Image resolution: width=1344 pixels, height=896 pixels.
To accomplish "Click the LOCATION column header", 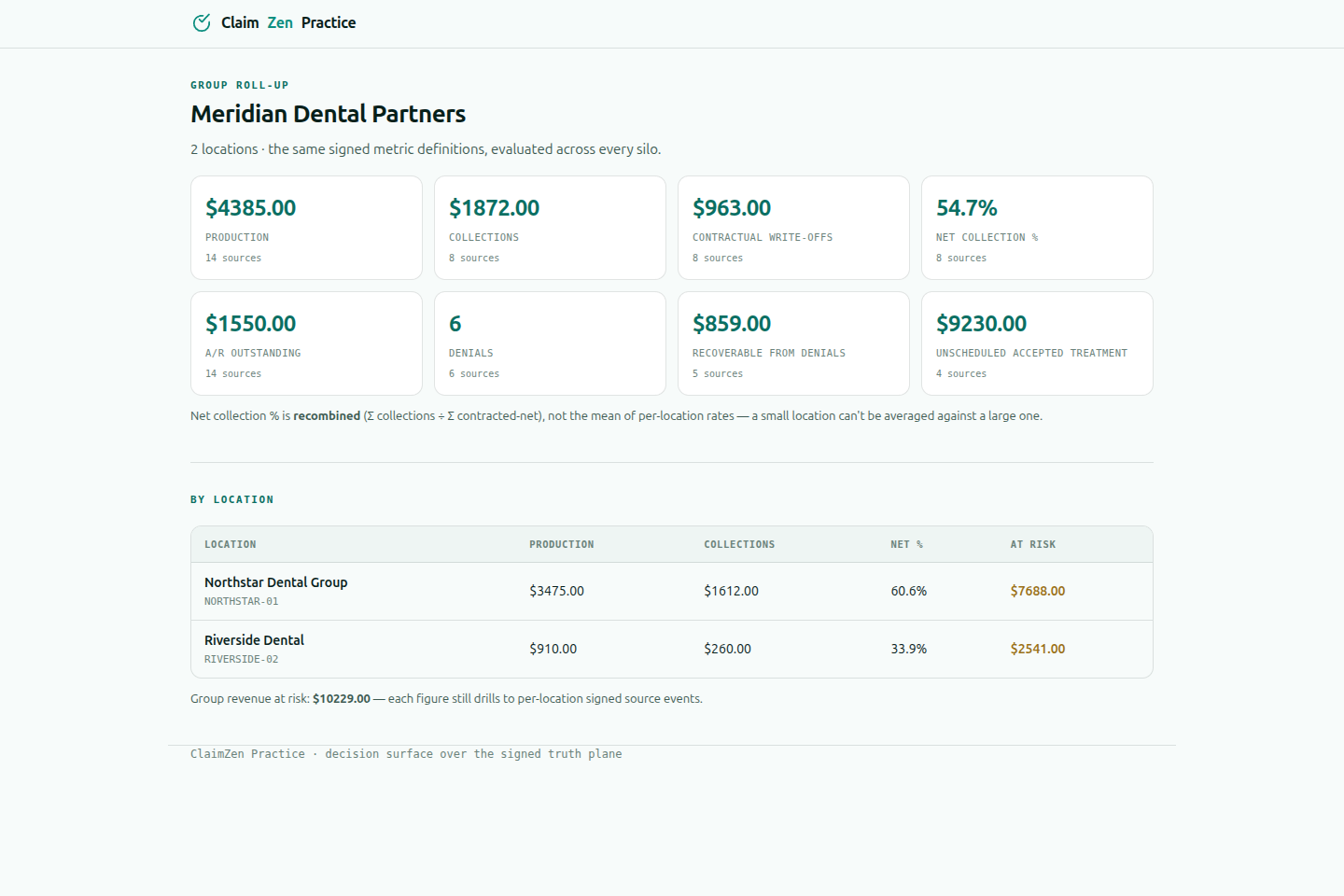I will [x=230, y=544].
